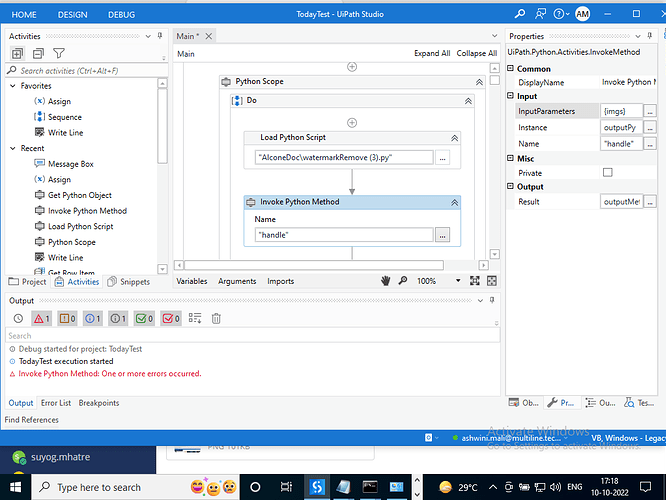Pin the Output panel
Screen dimensions: 666x500
492,300
